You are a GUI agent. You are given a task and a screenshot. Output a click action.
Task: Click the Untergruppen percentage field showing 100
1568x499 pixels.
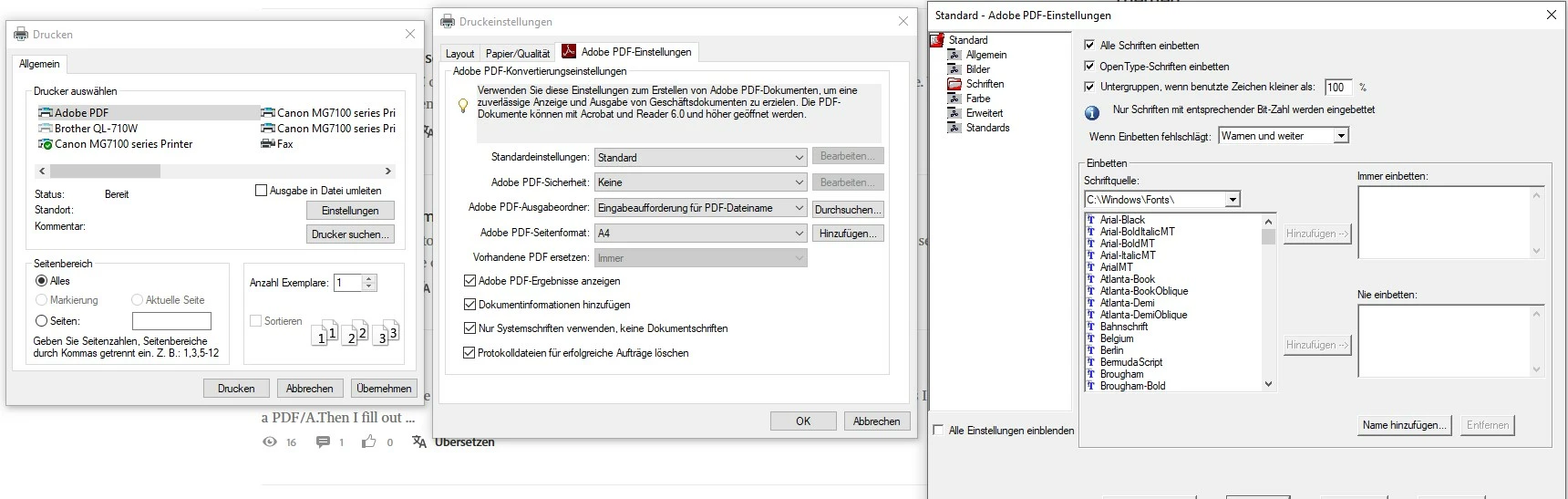pos(1338,87)
